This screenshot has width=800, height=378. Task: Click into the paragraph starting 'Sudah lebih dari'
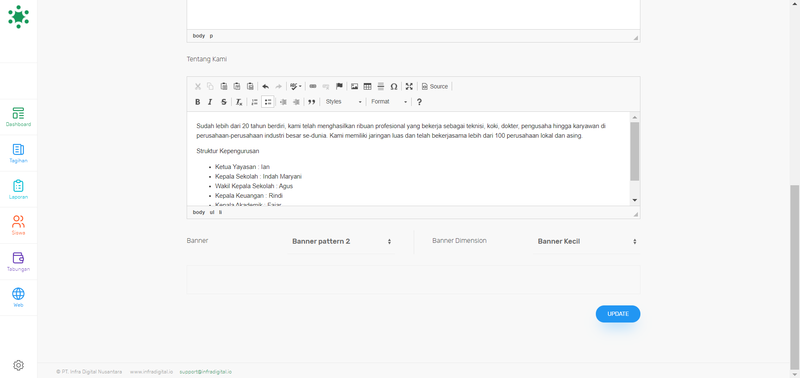point(401,131)
